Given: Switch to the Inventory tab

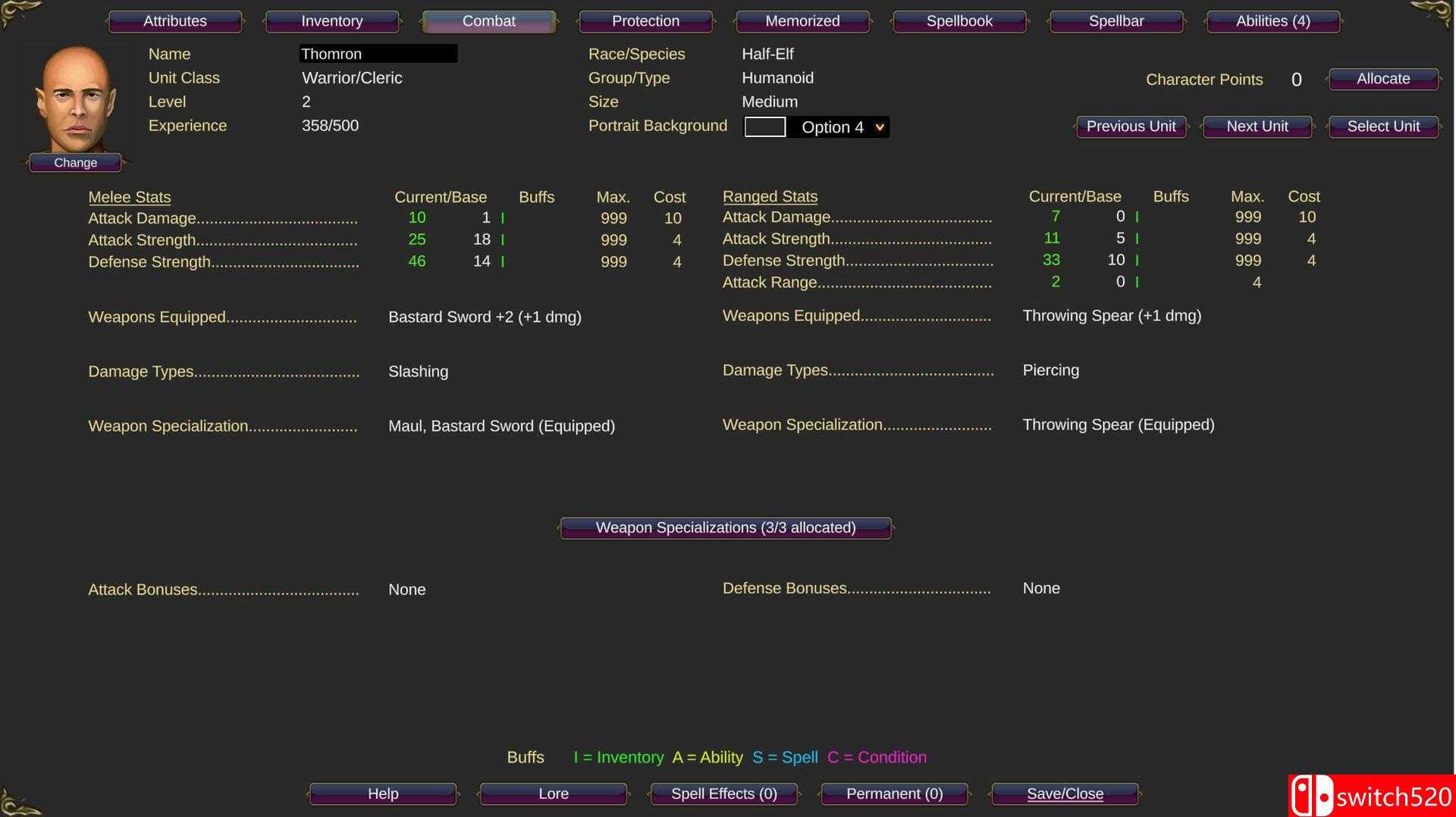Looking at the screenshot, I should pyautogui.click(x=331, y=21).
